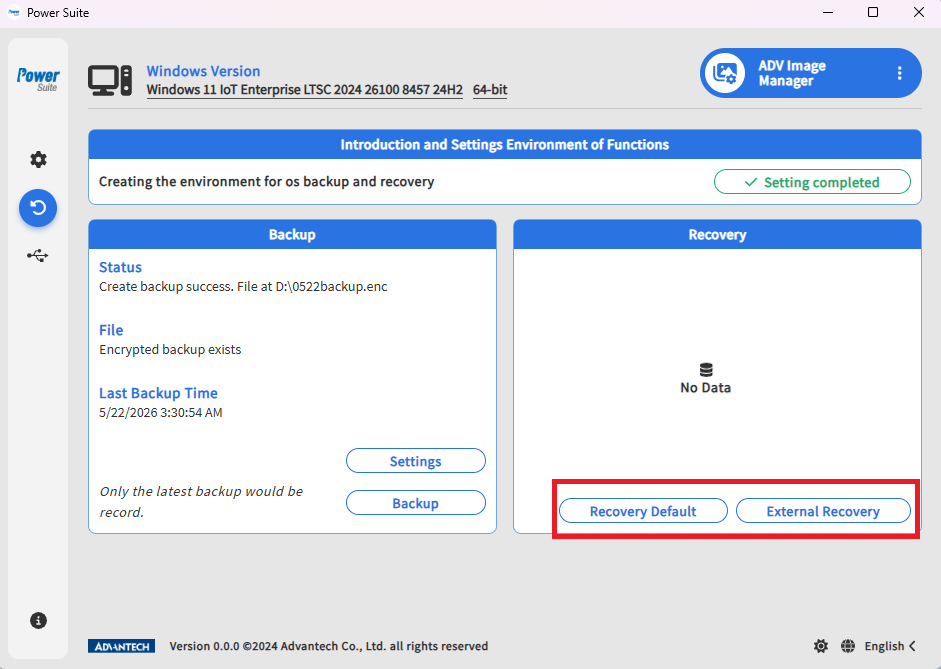The image size is (941, 669).
Task: Click the File heading in Backup panel
Action: (111, 330)
